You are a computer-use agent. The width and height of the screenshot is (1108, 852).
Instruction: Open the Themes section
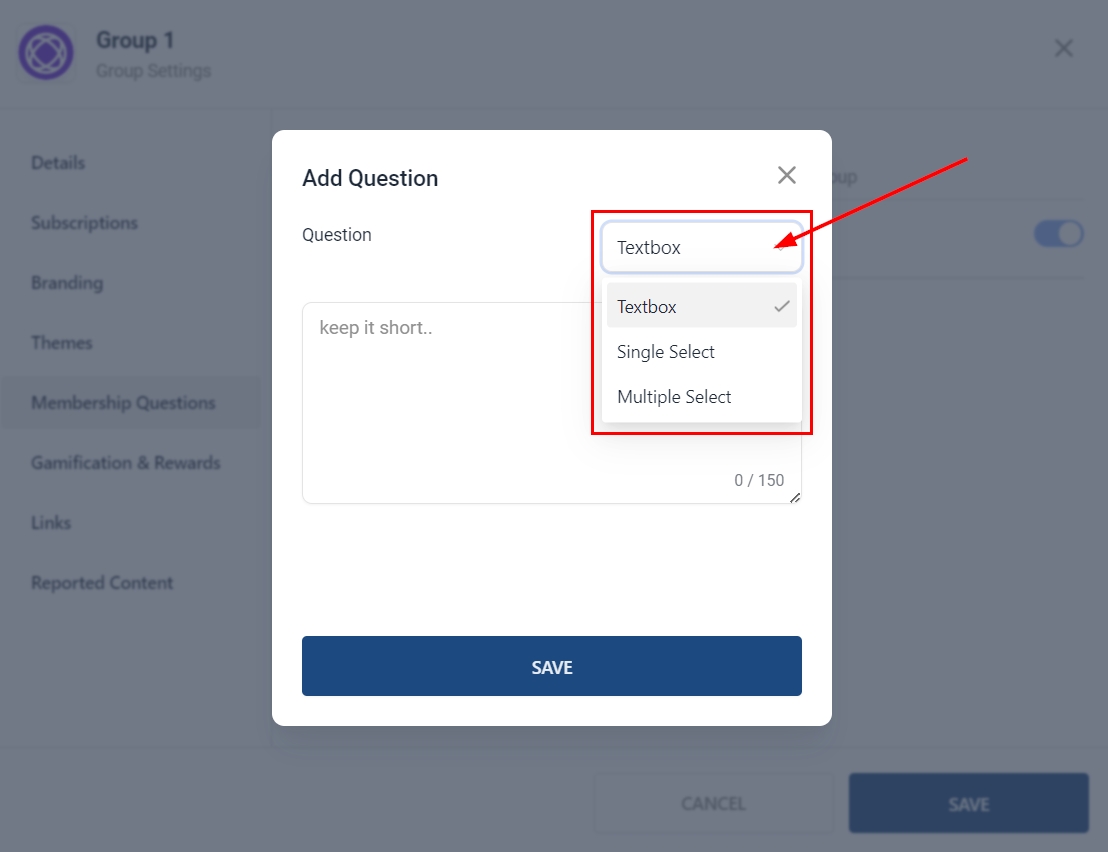tap(62, 343)
